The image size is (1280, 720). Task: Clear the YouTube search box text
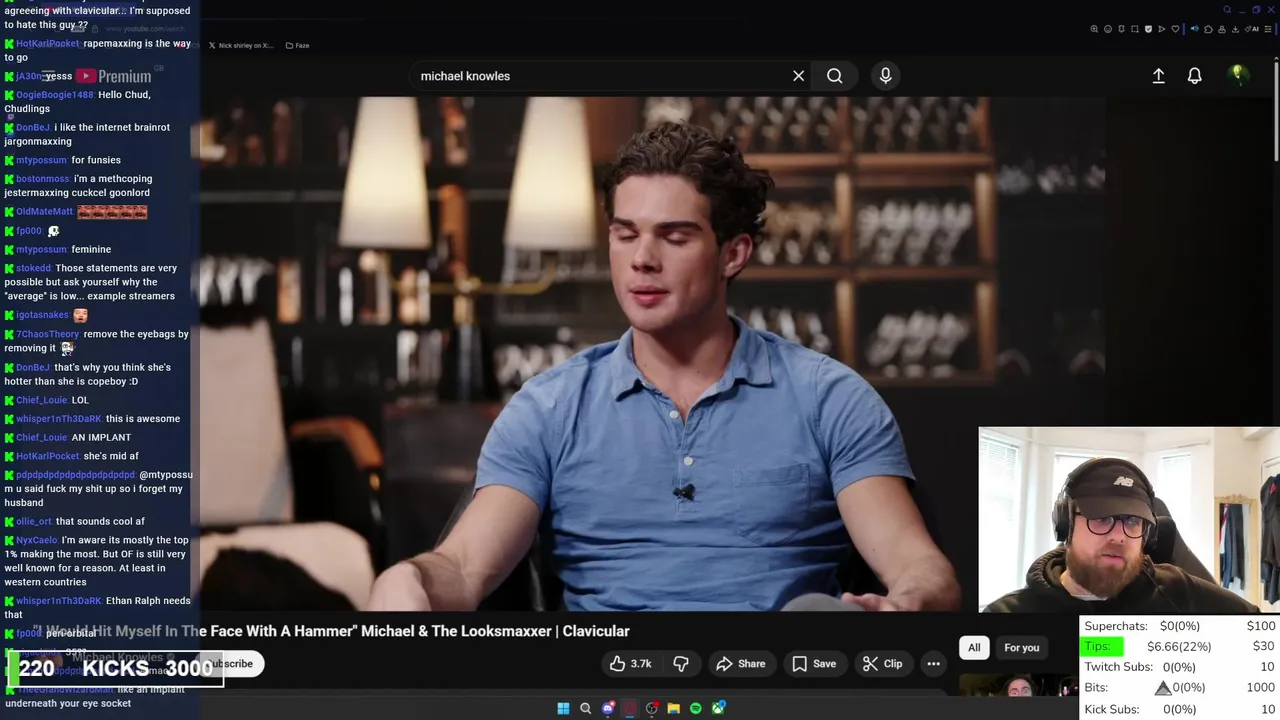pyautogui.click(x=798, y=76)
